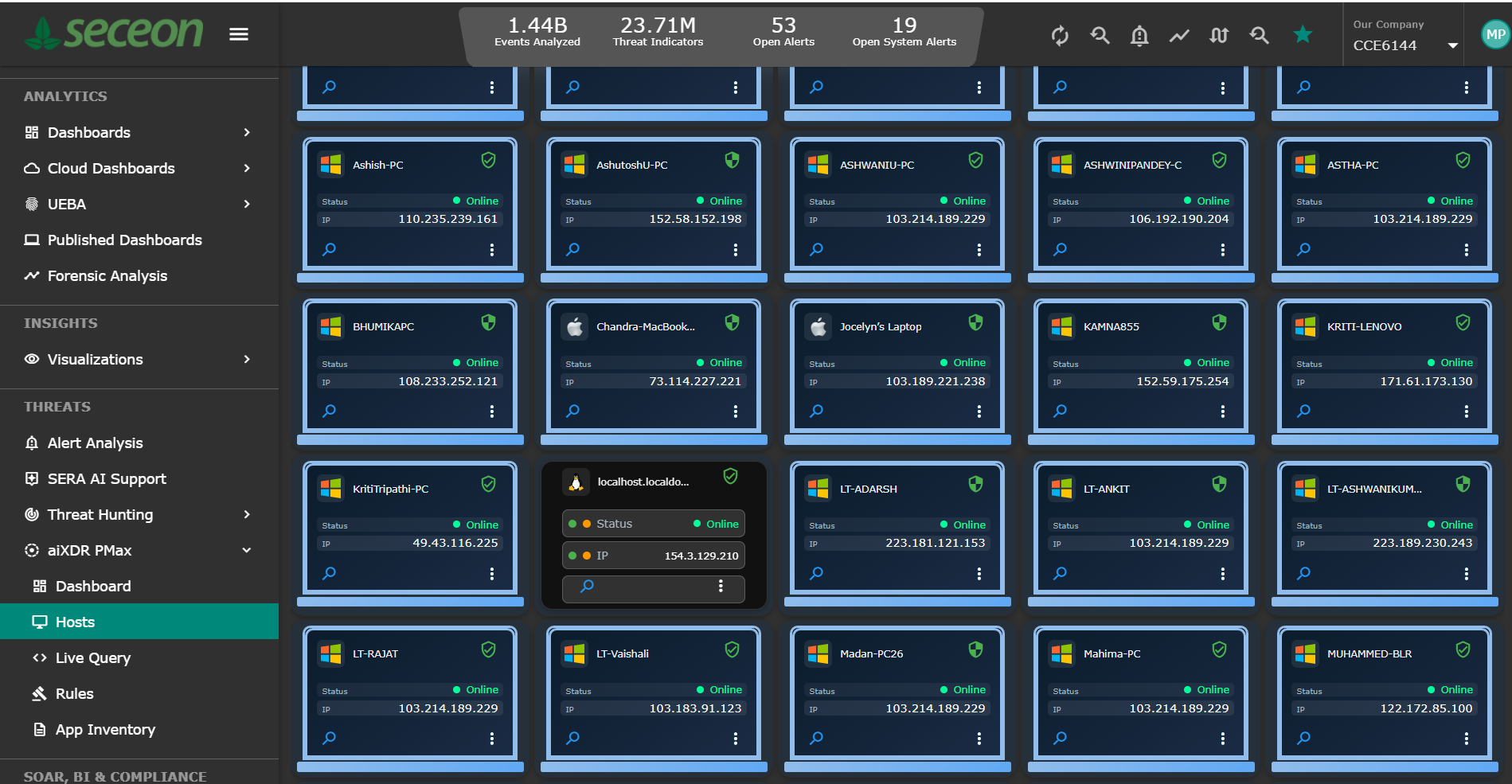Open the alert bell icon in header

pos(1139,35)
